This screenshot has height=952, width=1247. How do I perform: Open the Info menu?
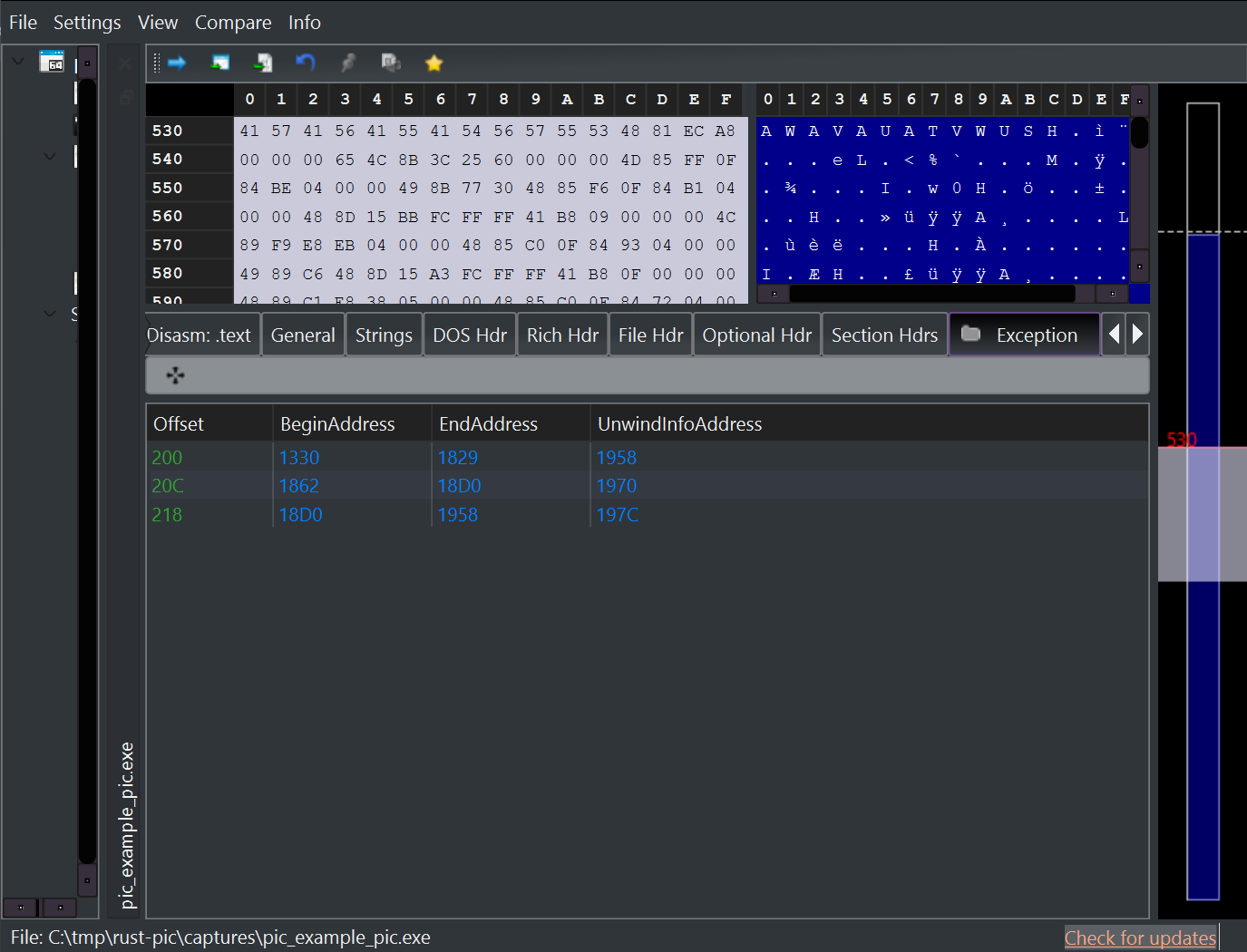click(x=305, y=23)
